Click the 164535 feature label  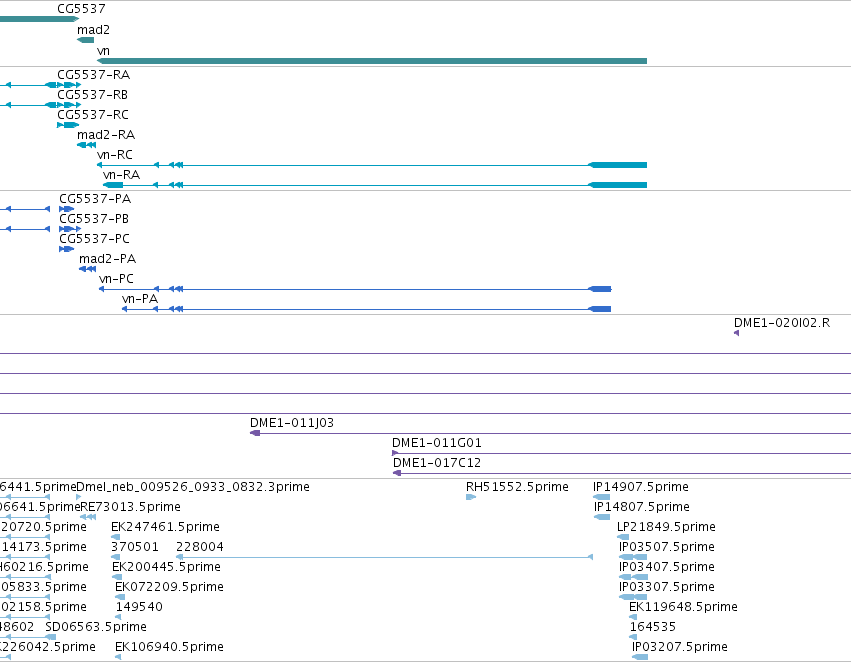click(x=653, y=627)
